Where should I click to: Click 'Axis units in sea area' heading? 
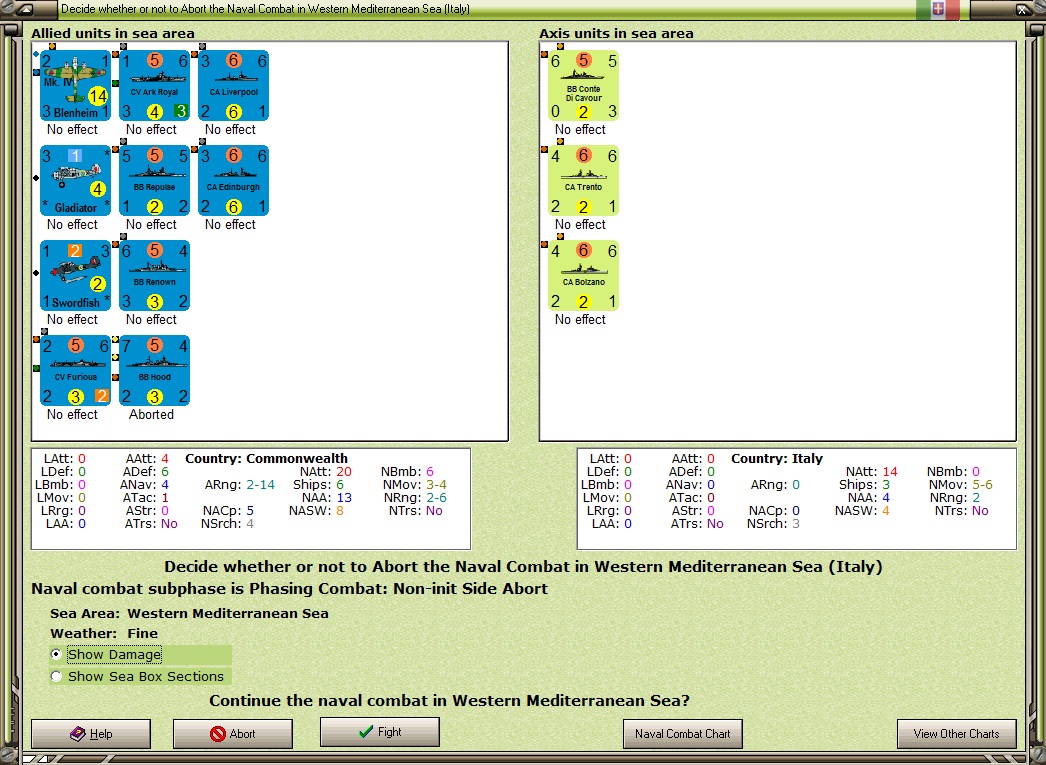tap(616, 33)
